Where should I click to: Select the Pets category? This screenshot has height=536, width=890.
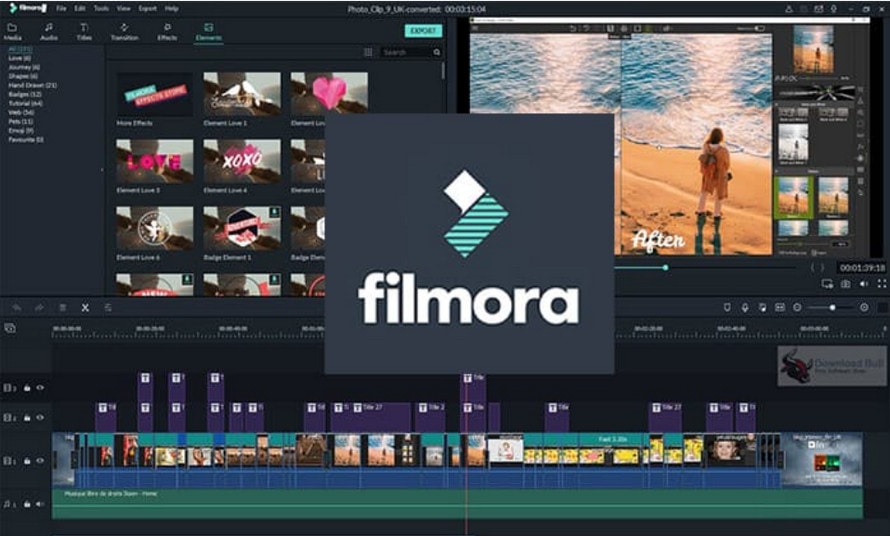coord(20,122)
